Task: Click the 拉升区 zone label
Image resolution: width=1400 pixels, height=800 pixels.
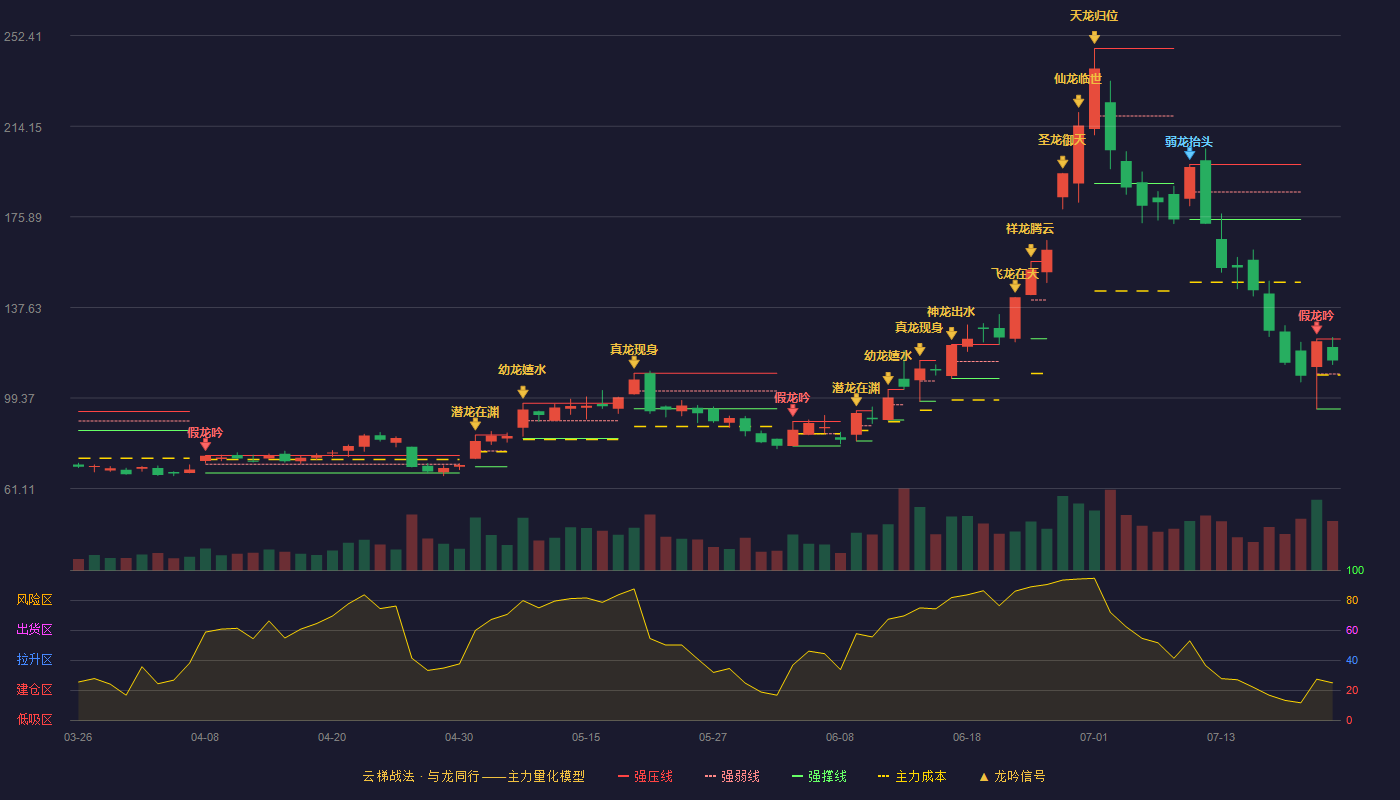Action: tap(34, 660)
